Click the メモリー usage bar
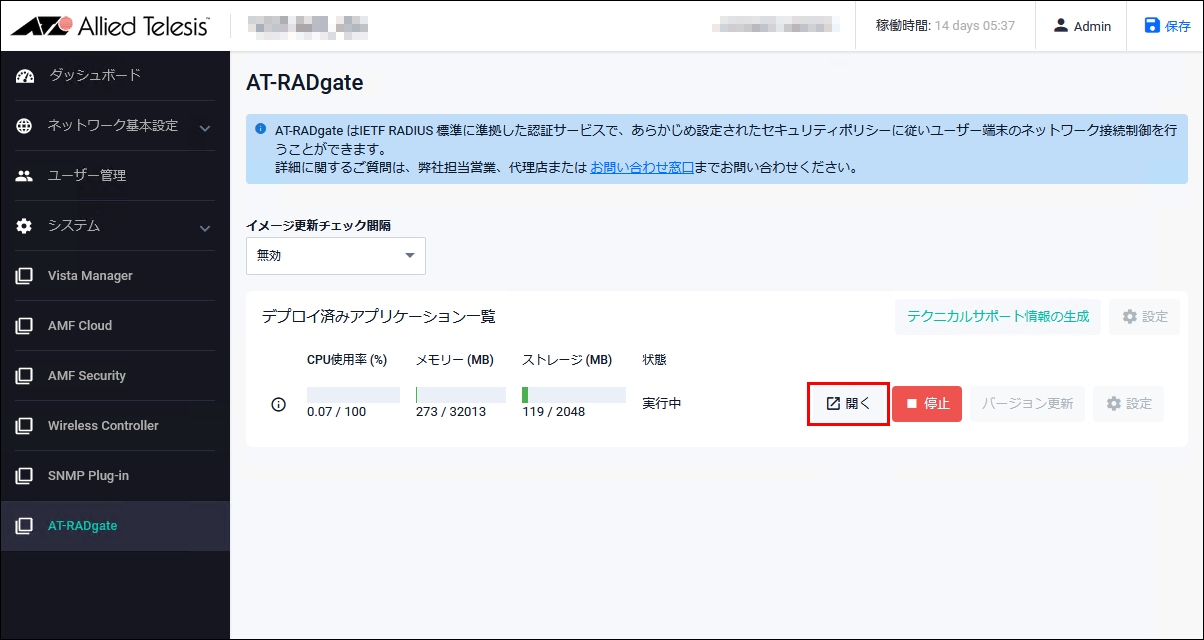1204x640 pixels. tap(460, 395)
